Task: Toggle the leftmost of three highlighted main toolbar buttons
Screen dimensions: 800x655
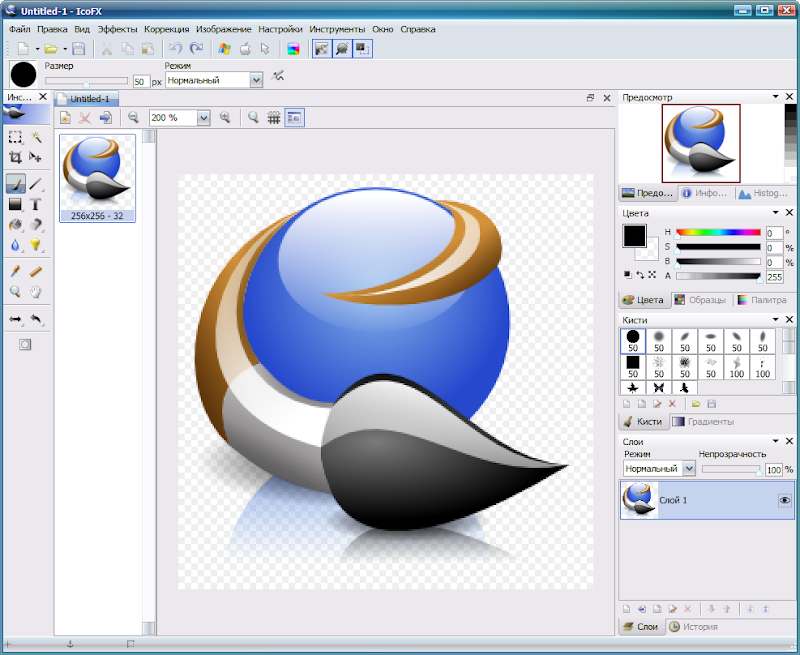Action: coord(321,49)
